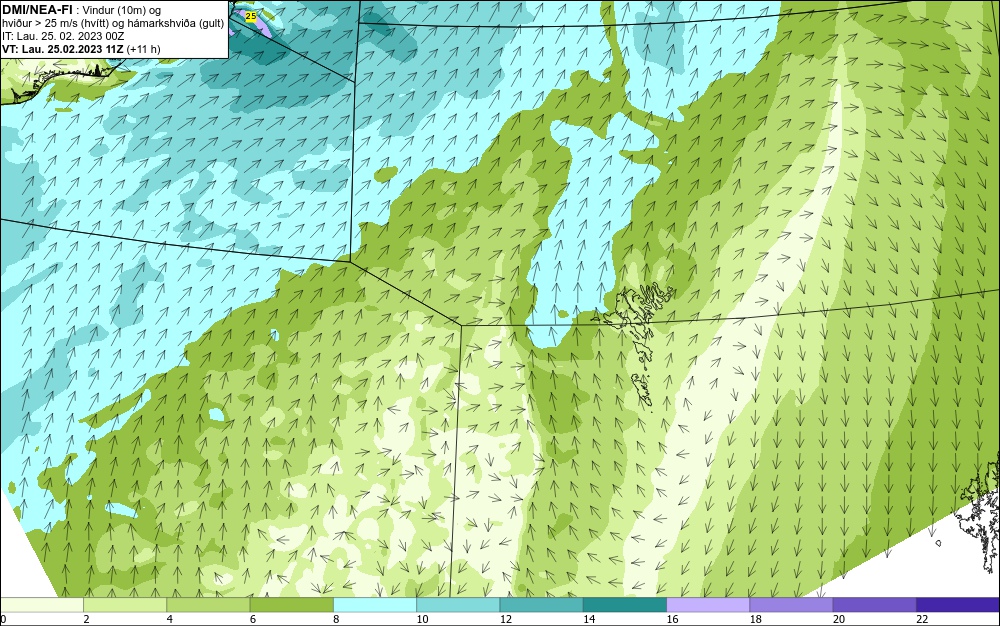Click the "6" tick label on the color scale

pyautogui.click(x=253, y=619)
